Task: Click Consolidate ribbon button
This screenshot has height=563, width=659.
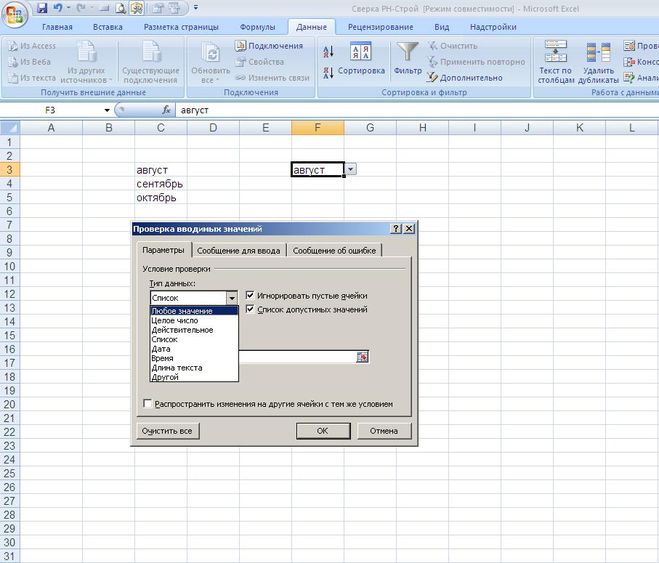Action: [x=641, y=62]
